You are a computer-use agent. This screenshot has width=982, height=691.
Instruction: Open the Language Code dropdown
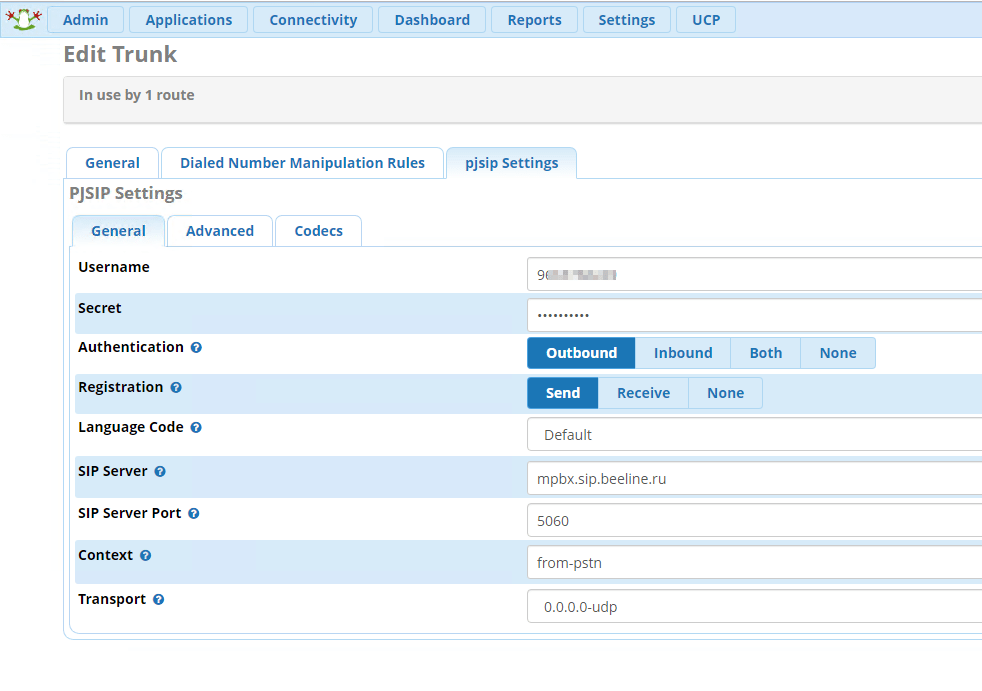pyautogui.click(x=754, y=435)
